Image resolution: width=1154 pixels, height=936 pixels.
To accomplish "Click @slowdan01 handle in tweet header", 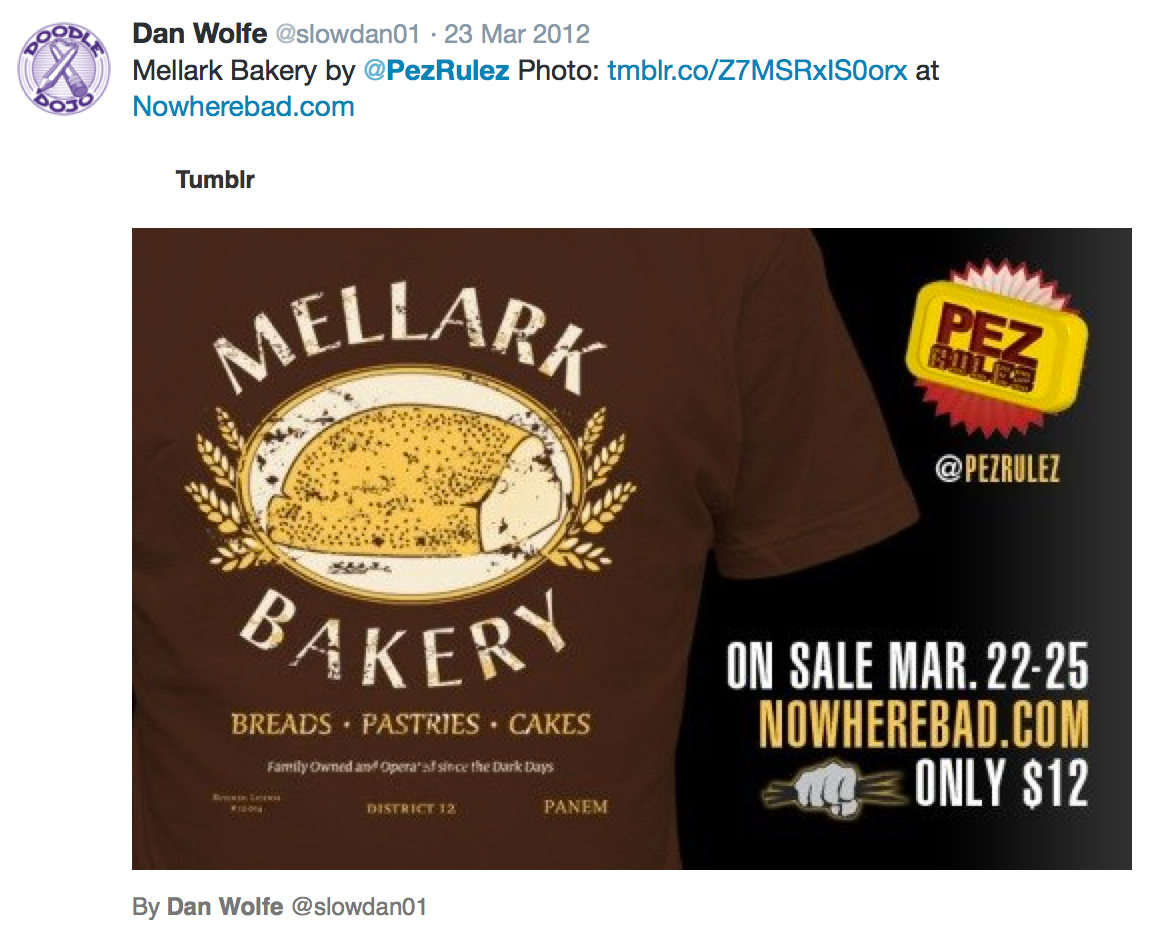I will pyautogui.click(x=347, y=35).
